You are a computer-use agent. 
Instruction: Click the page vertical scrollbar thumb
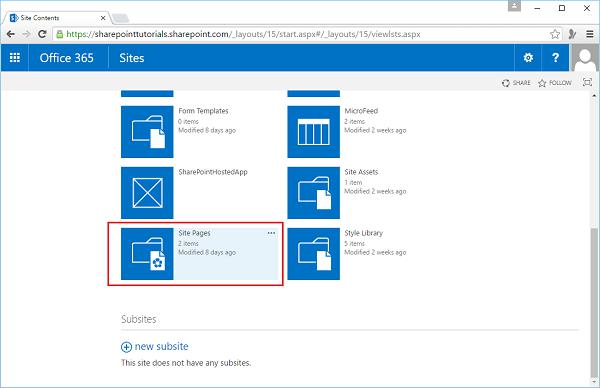(594, 302)
